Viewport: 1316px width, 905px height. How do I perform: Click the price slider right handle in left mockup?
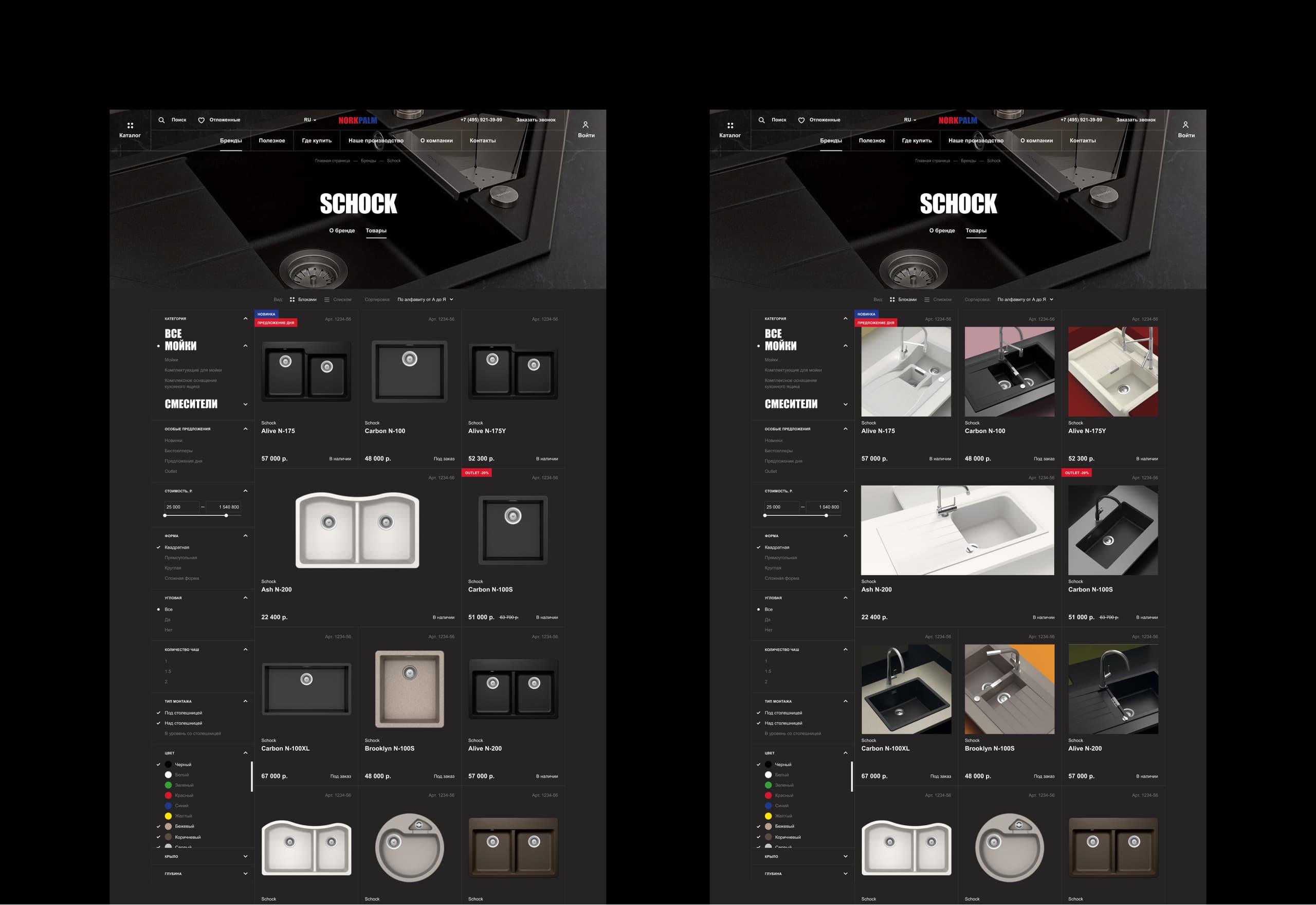click(x=226, y=516)
